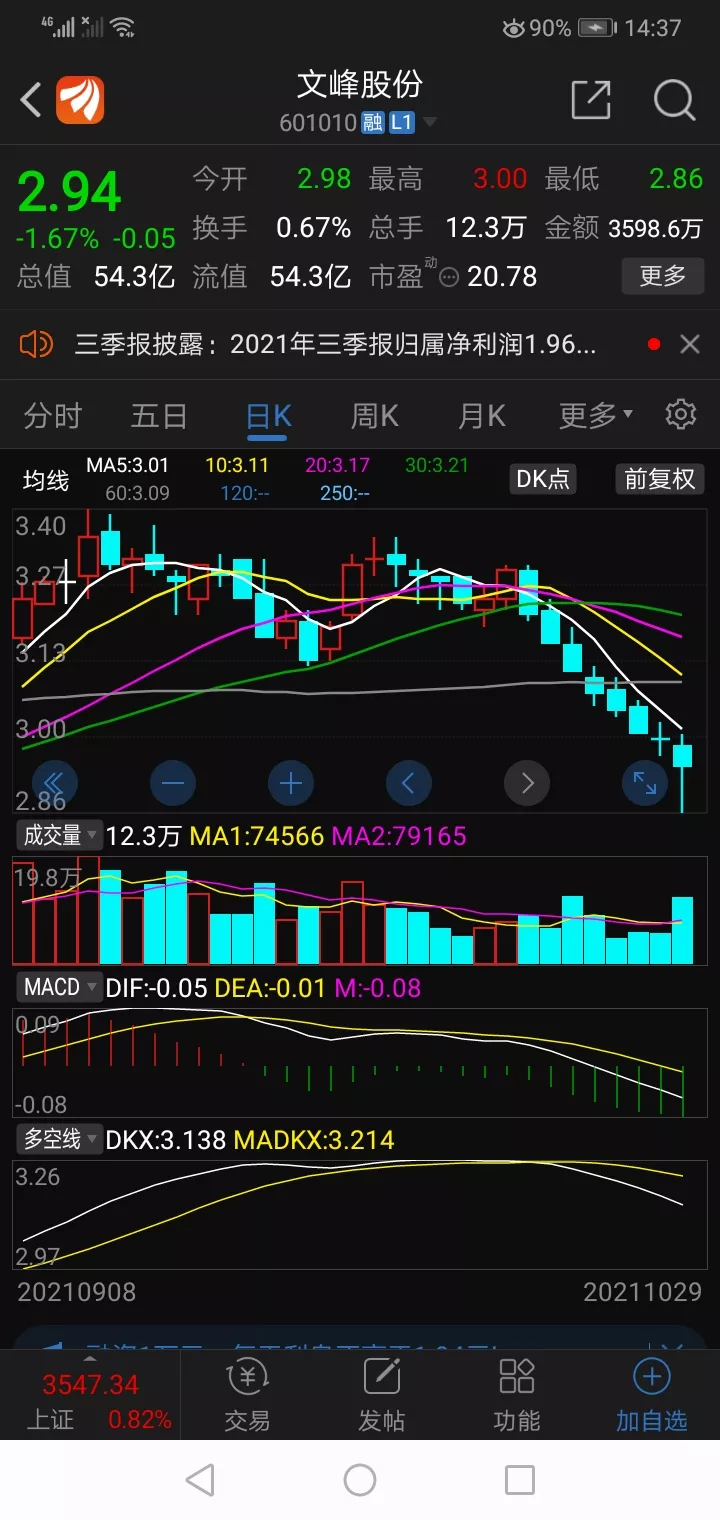Open MACD indicator dropdown

point(60,987)
